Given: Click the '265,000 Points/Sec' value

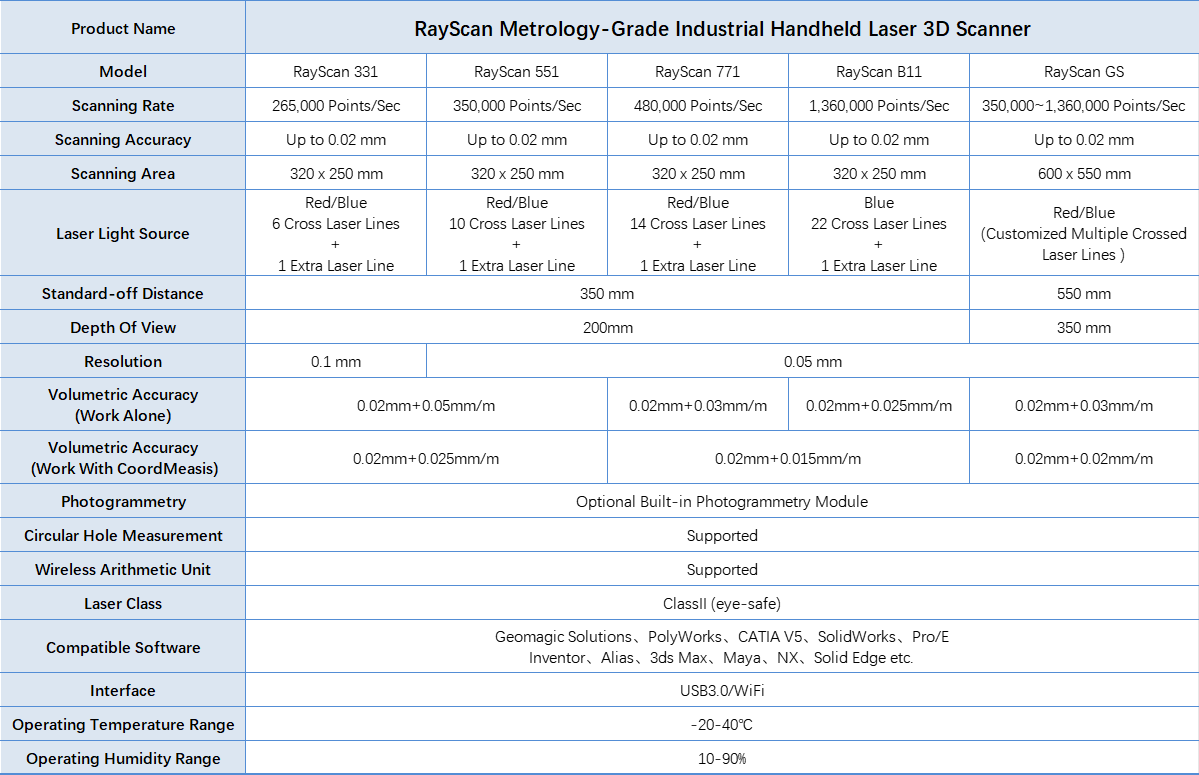Looking at the screenshot, I should [336, 105].
